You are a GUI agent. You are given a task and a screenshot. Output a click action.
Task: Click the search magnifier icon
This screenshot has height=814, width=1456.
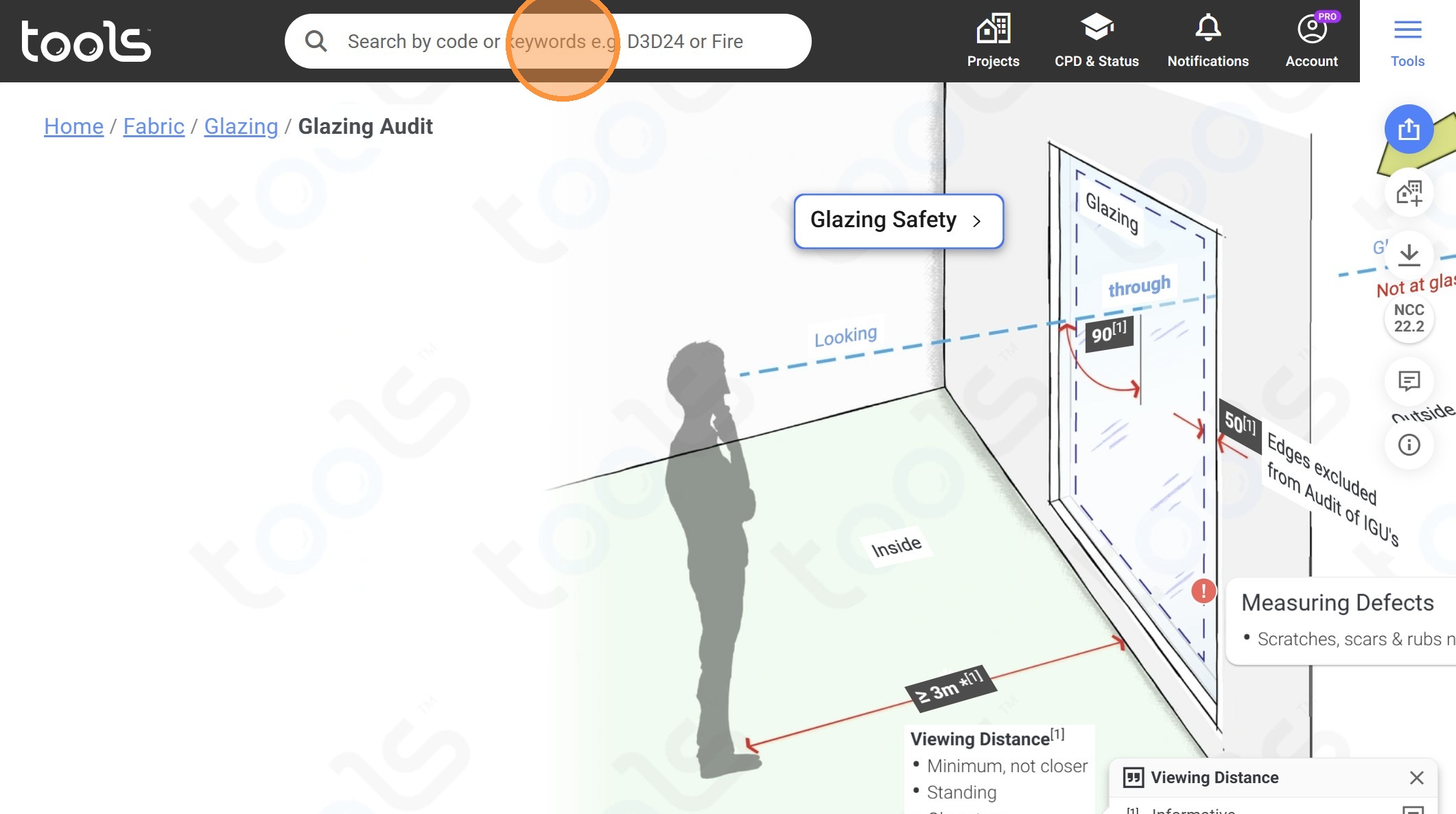coord(316,41)
